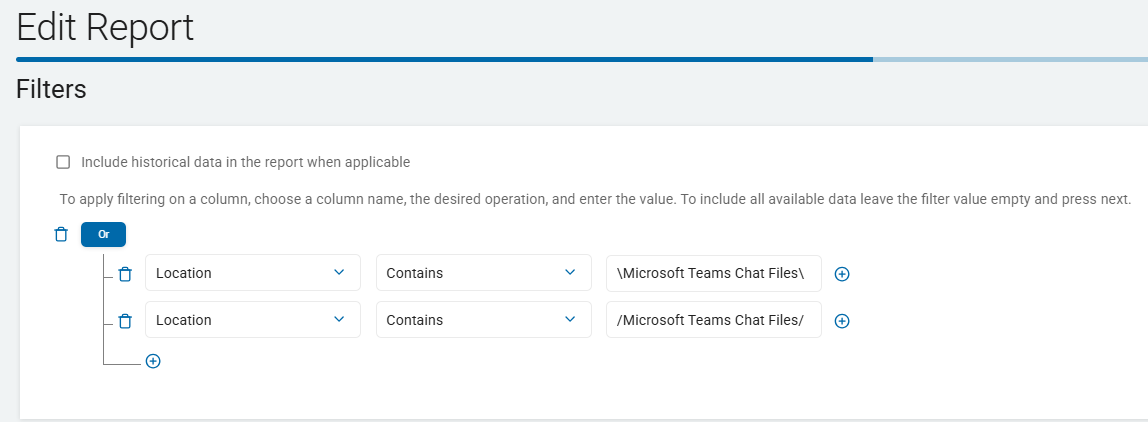Toggle the Or group operator
The width and height of the screenshot is (1148, 422).
[103, 235]
